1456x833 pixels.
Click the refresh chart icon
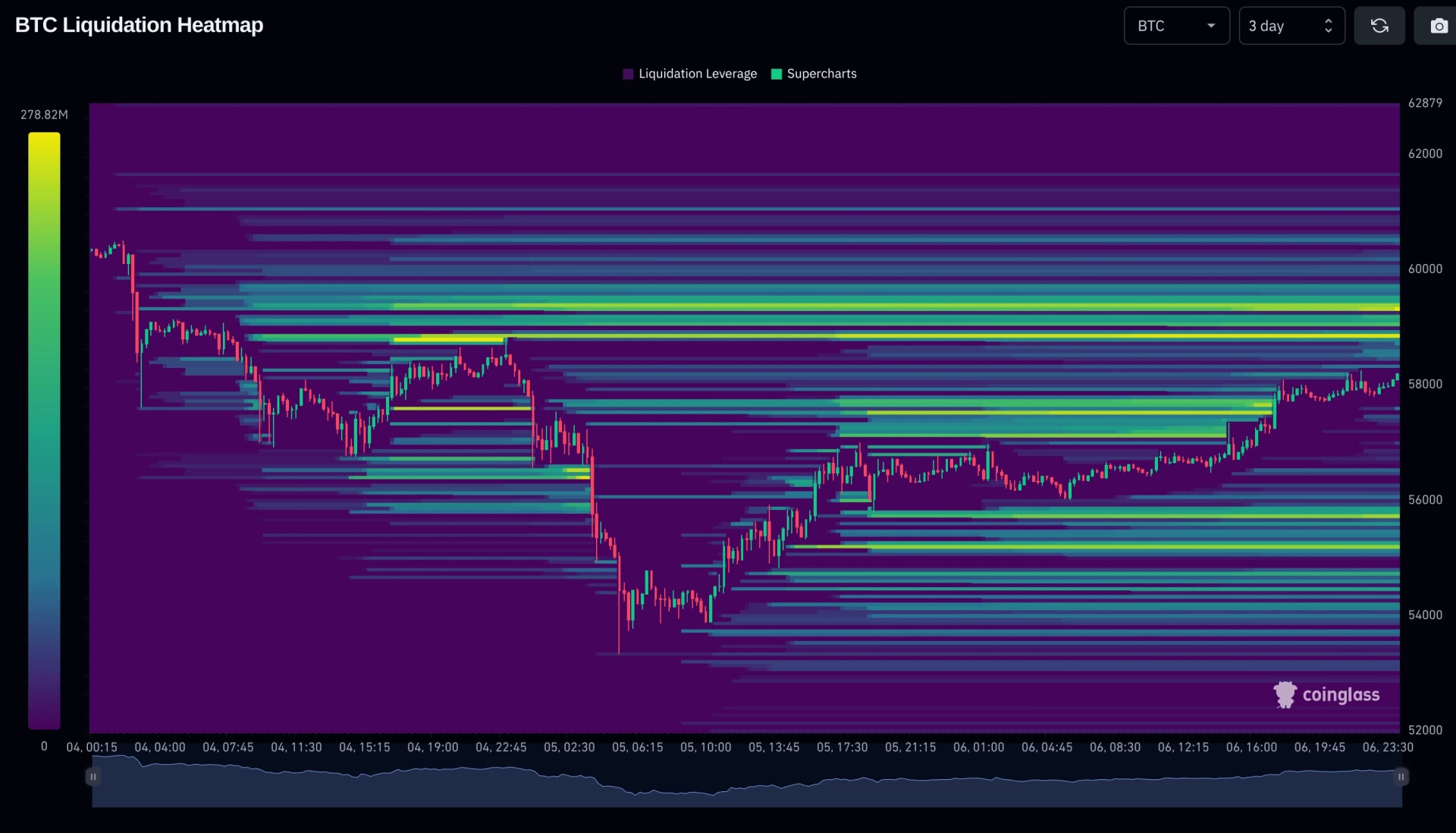tap(1379, 26)
